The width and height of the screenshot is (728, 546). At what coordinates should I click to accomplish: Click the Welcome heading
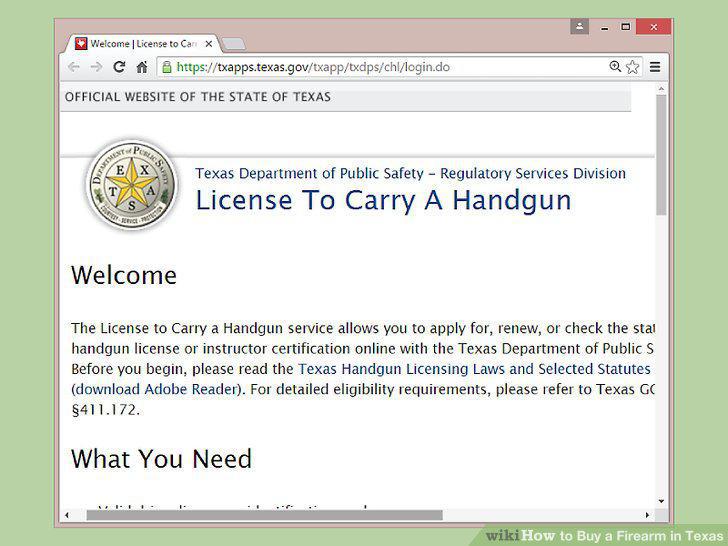[x=124, y=275]
